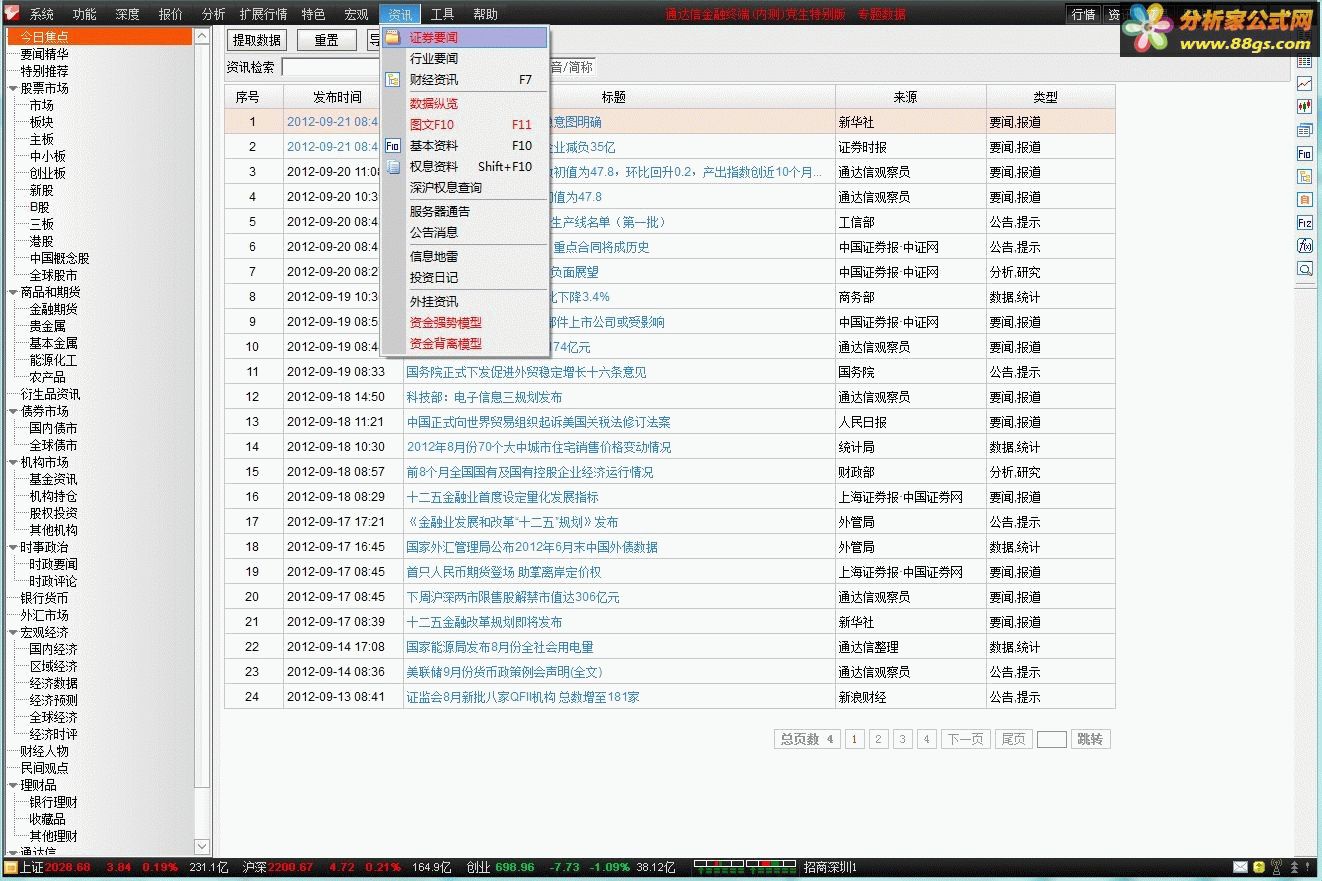Collapse the 宏观经济 tree node
The height and width of the screenshot is (881, 1322).
[x=13, y=632]
